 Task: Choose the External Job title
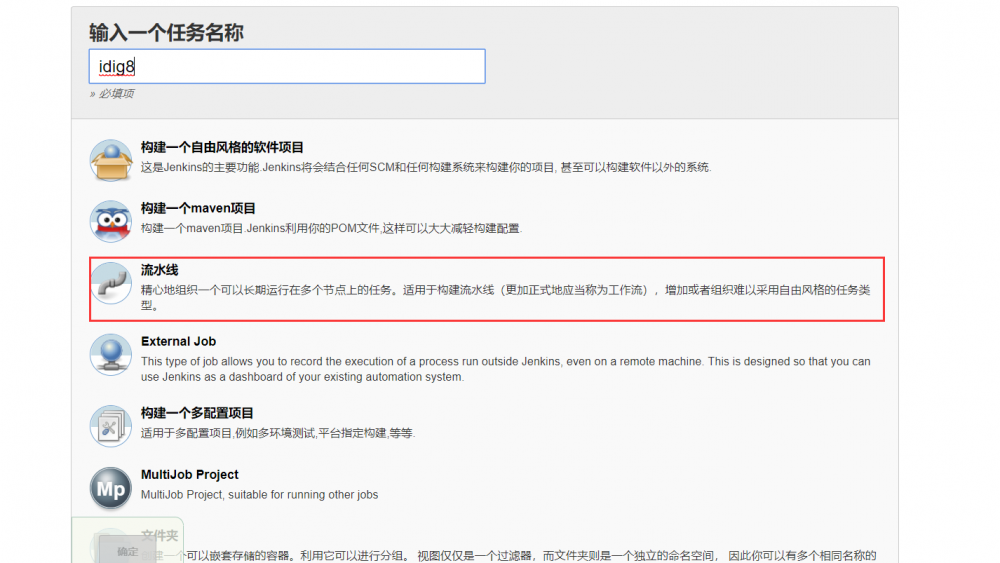(179, 342)
